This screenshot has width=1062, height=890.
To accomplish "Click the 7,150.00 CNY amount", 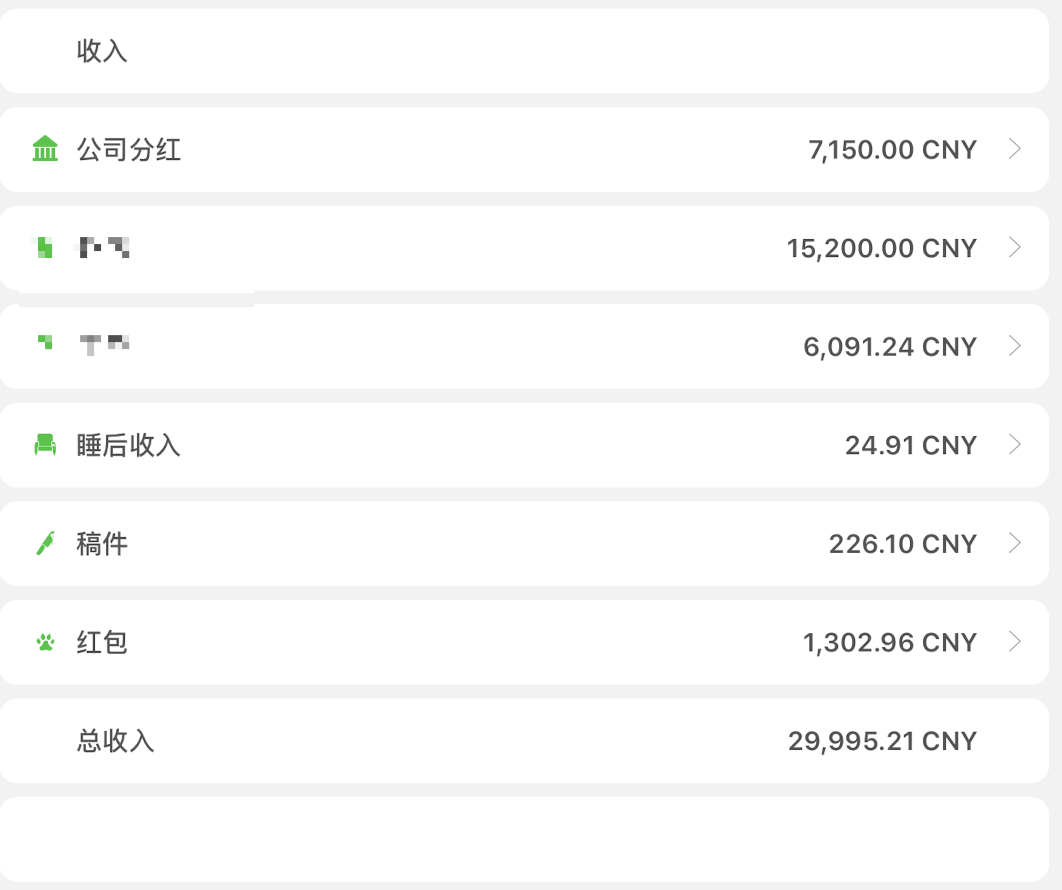I will click(x=892, y=150).
